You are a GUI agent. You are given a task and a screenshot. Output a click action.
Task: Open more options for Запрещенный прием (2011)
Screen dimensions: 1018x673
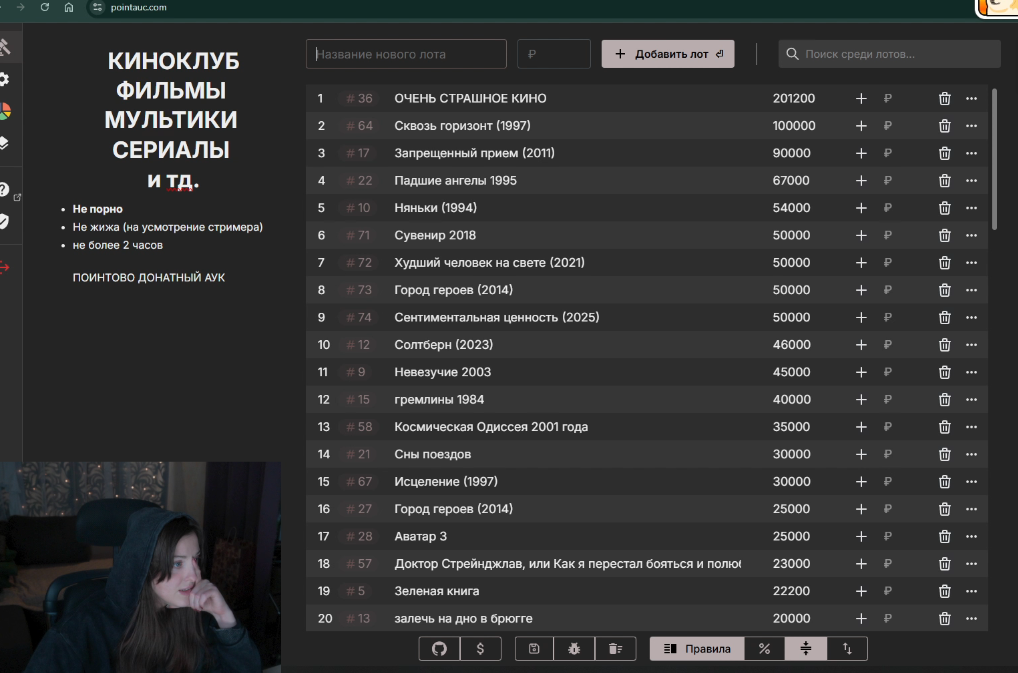point(971,153)
